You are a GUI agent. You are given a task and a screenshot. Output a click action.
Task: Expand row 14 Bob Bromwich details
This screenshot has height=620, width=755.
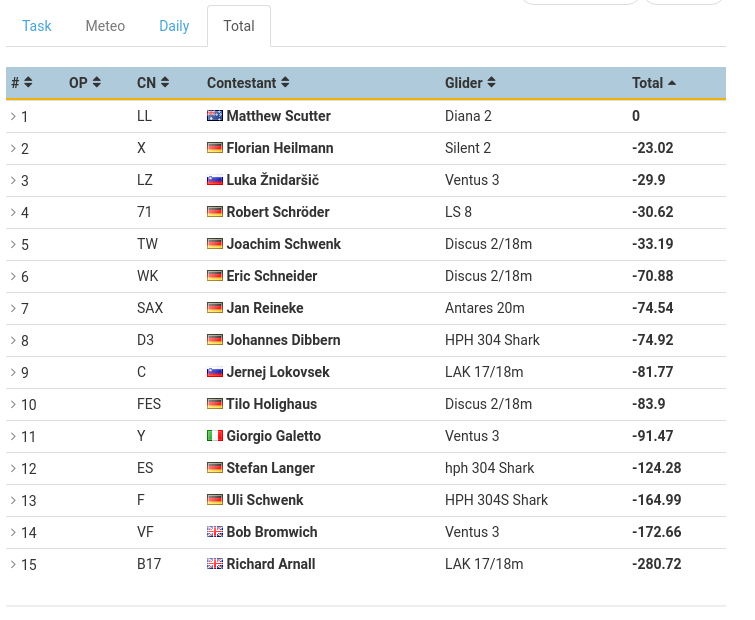click(13, 532)
